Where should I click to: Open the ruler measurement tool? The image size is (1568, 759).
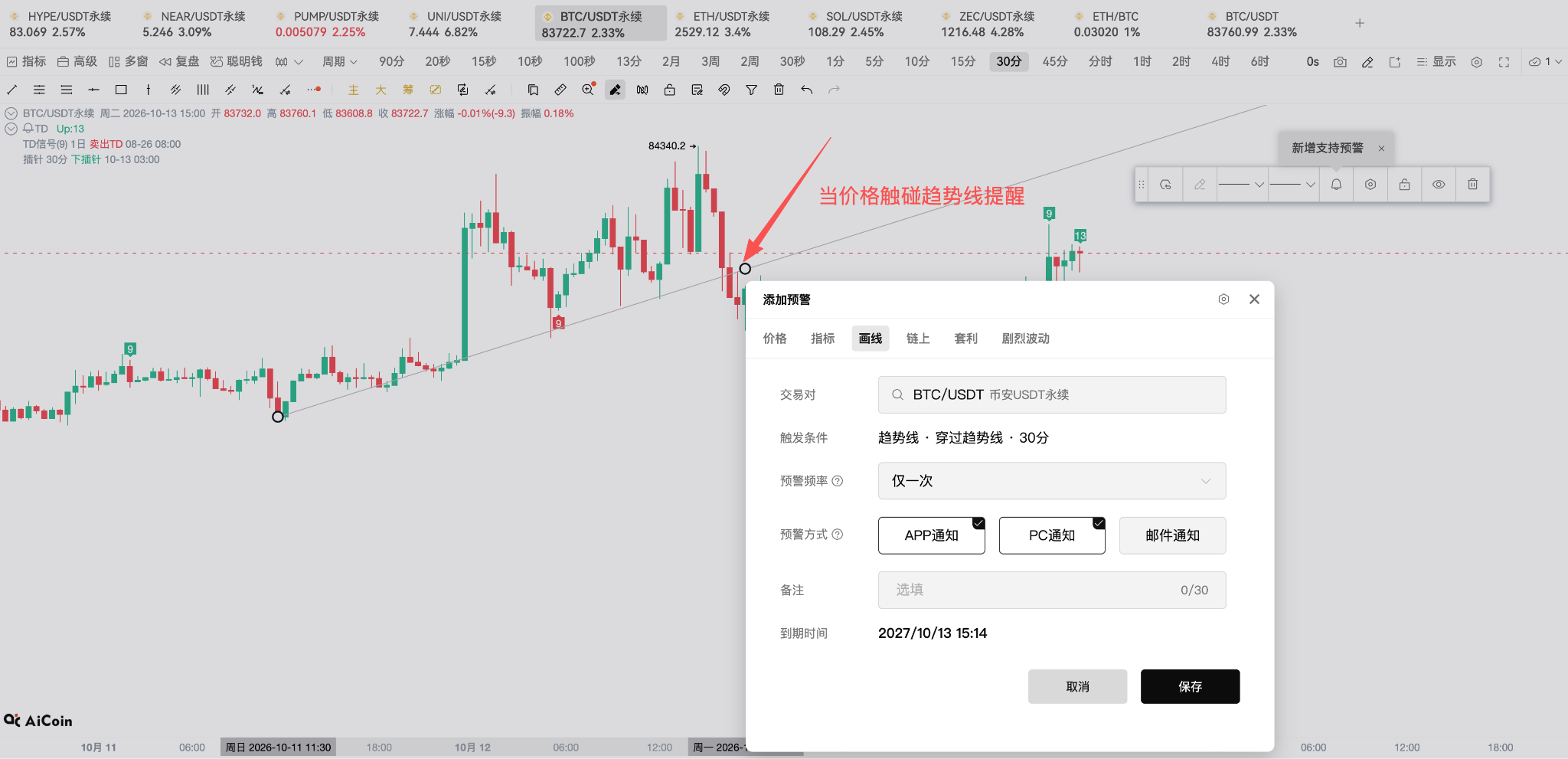point(560,90)
